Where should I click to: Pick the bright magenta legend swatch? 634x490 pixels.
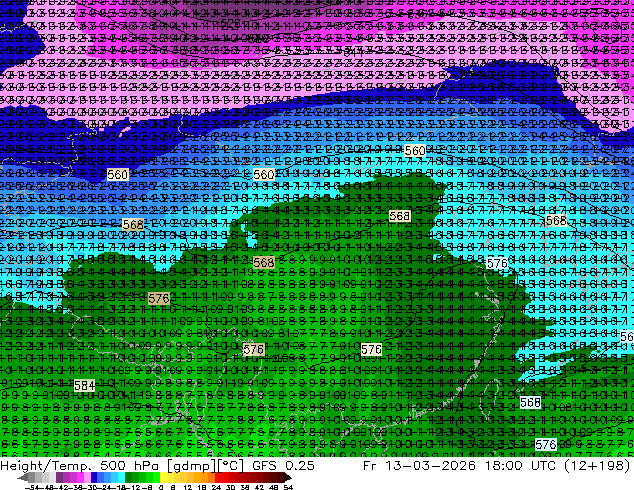pyautogui.click(x=80, y=477)
